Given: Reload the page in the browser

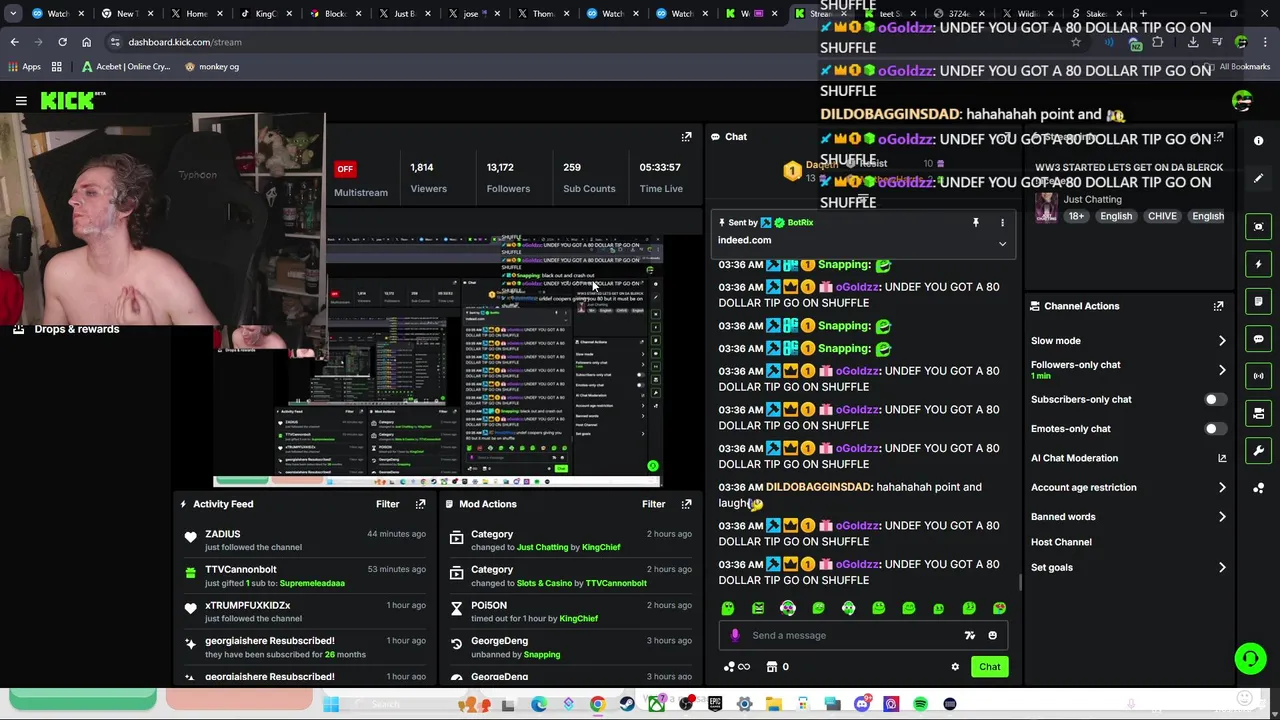Looking at the screenshot, I should point(62,42).
